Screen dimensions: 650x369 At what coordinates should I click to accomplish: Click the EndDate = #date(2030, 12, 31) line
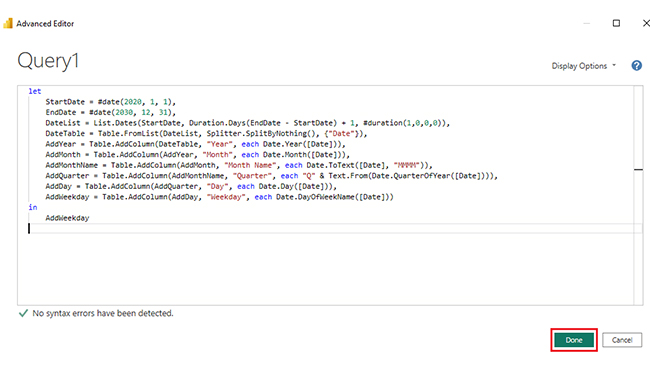[x=111, y=112]
